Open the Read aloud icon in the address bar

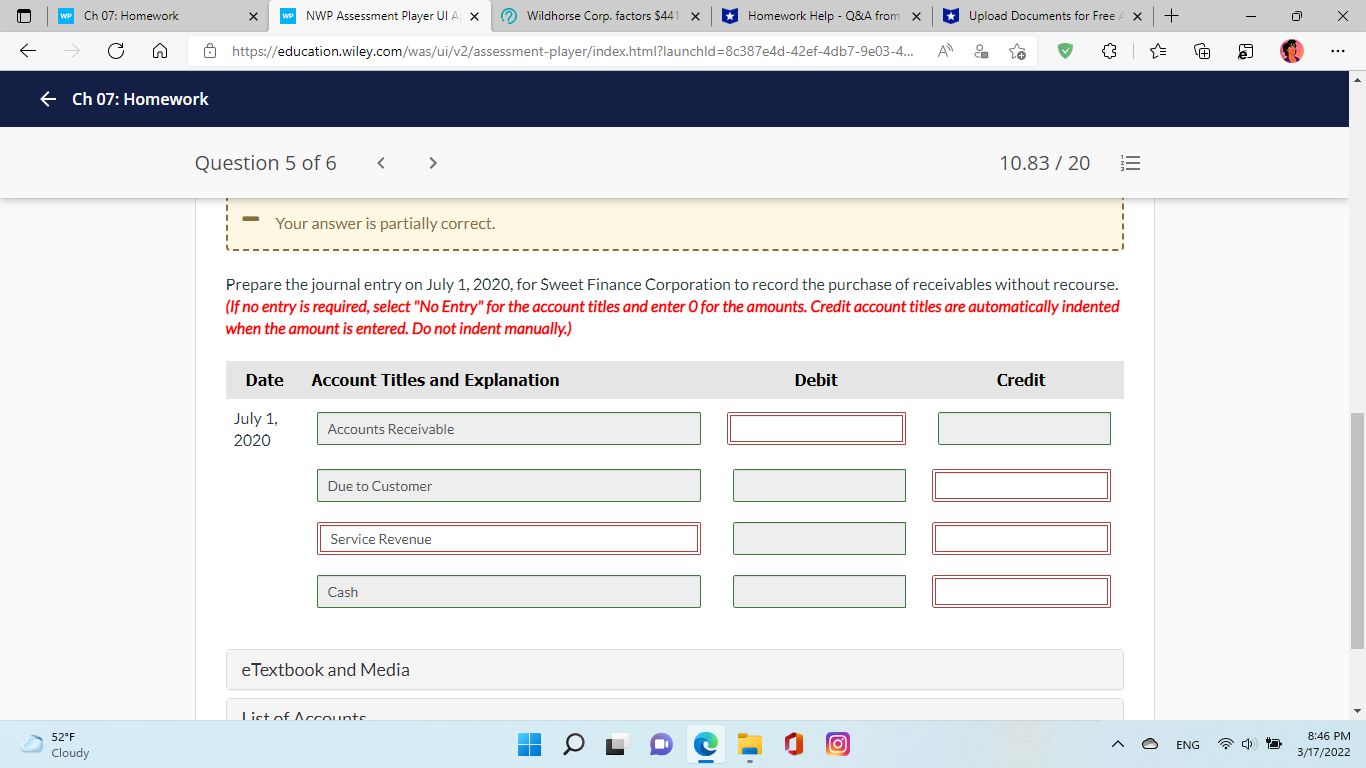pyautogui.click(x=942, y=51)
